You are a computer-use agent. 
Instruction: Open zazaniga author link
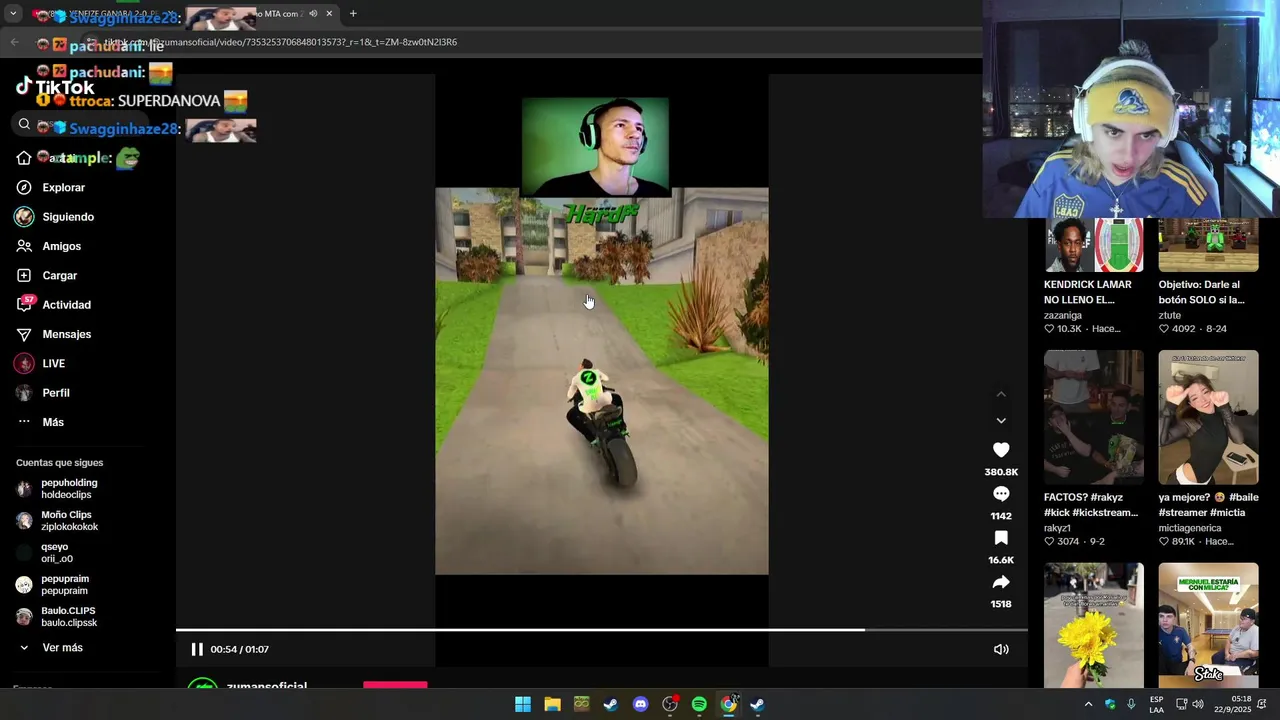point(1063,315)
